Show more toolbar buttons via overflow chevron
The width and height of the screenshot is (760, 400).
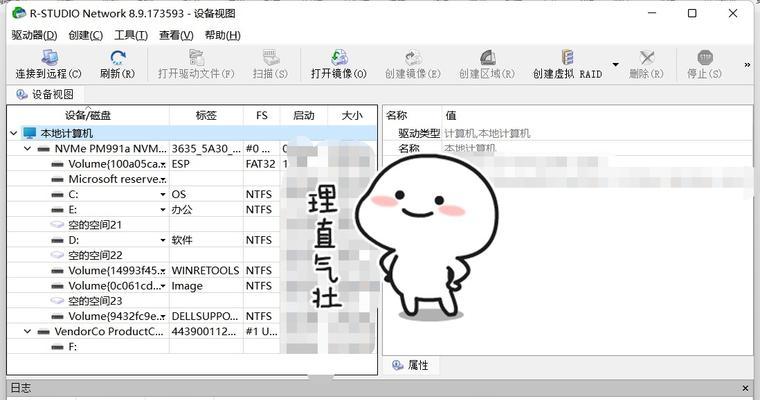point(747,64)
